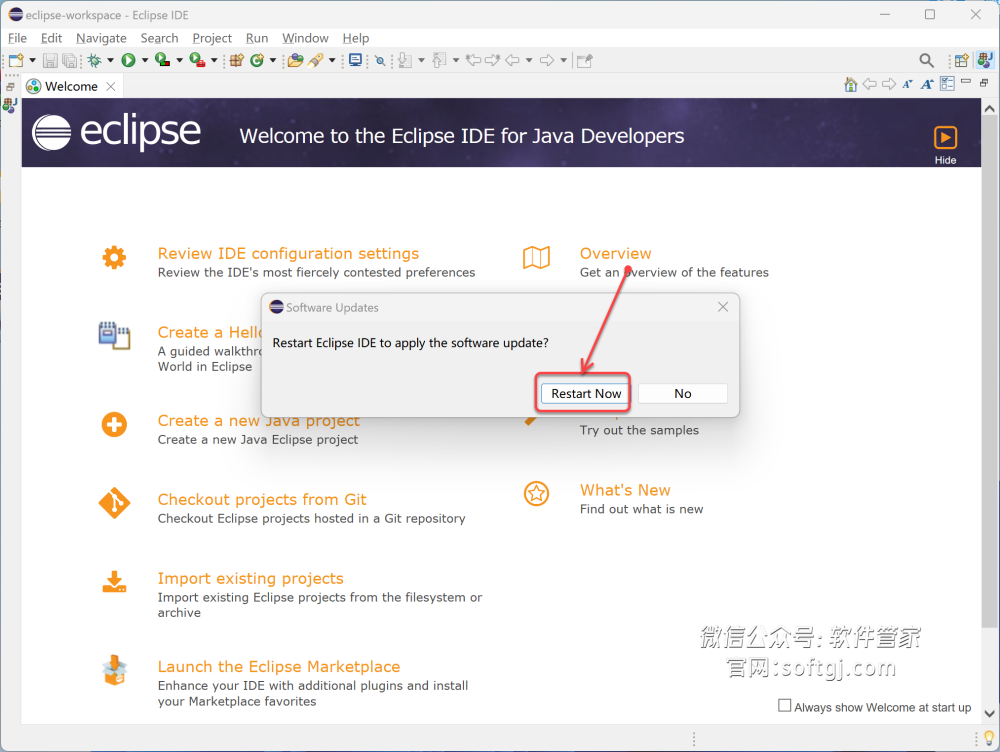
Task: Click the Open Type toolbar icon
Action: [295, 61]
